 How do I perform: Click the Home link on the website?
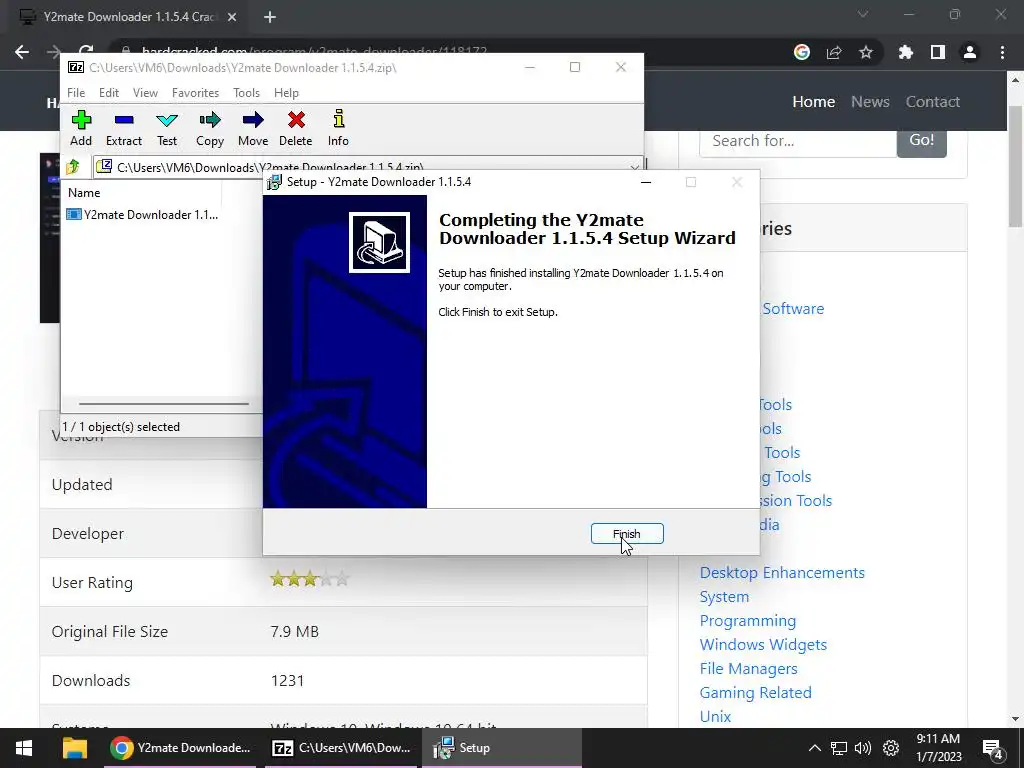[814, 102]
